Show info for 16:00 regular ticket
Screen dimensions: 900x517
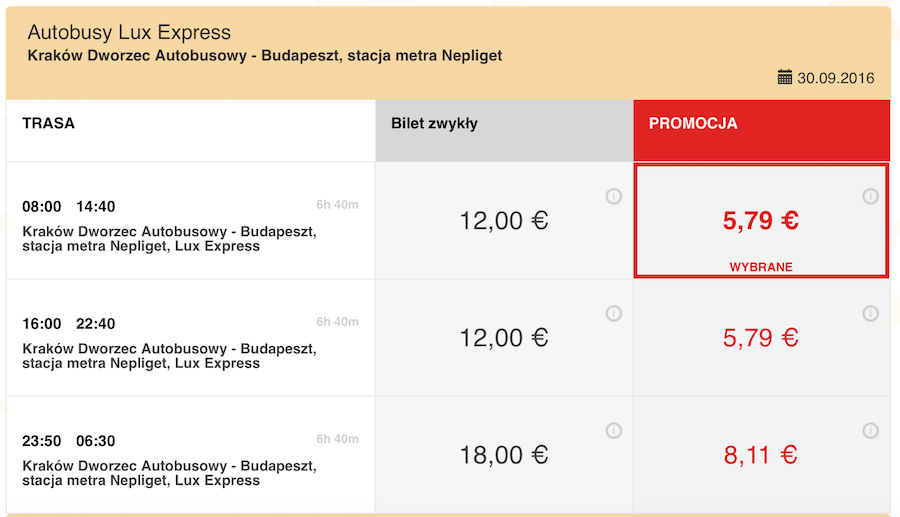pyautogui.click(x=614, y=314)
